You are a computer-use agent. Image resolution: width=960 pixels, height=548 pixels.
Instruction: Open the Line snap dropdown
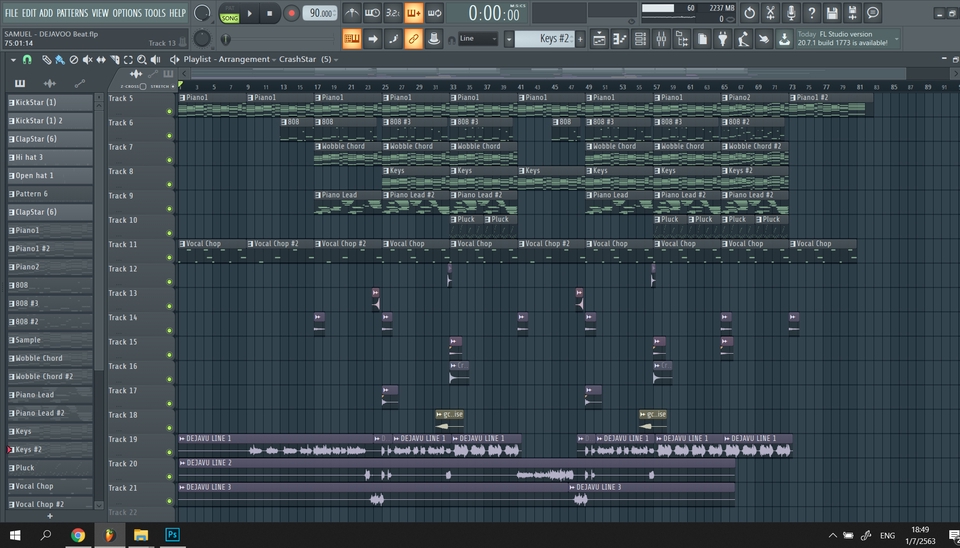[x=478, y=39]
